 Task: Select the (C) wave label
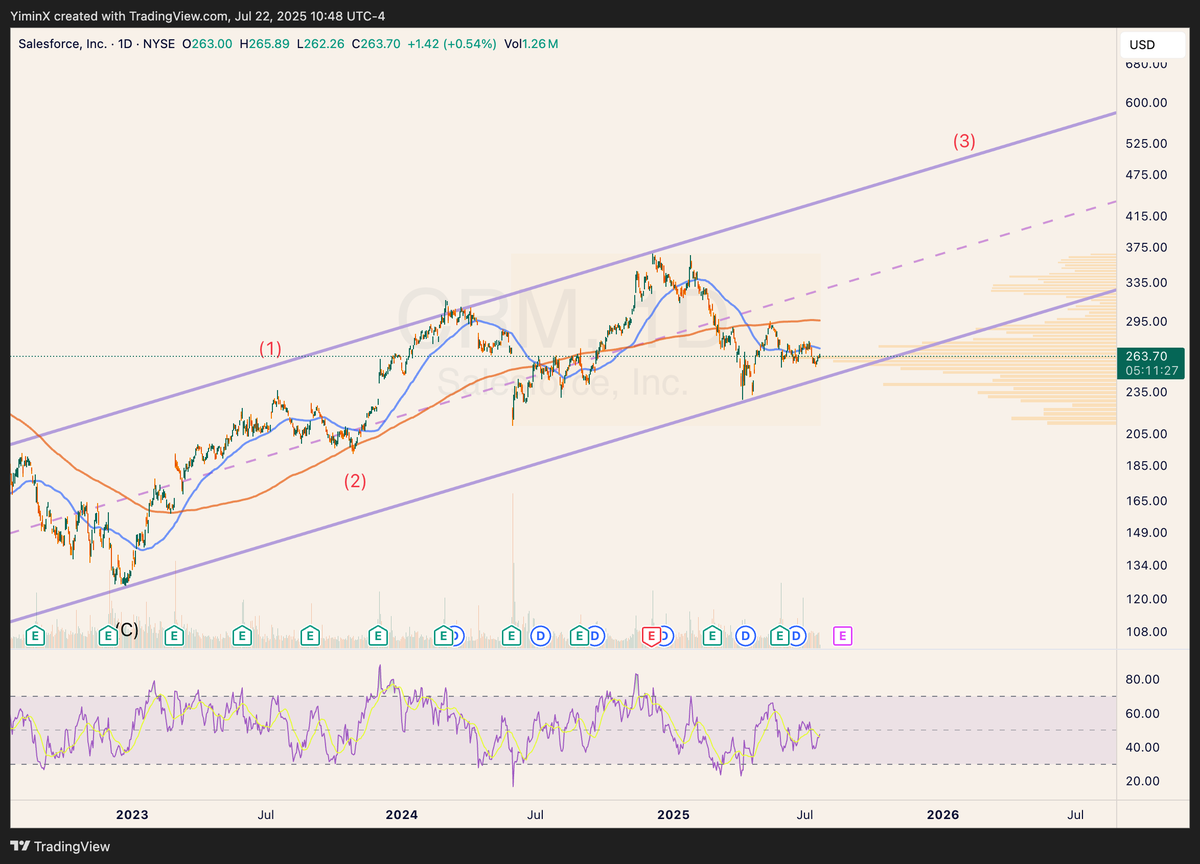click(127, 629)
